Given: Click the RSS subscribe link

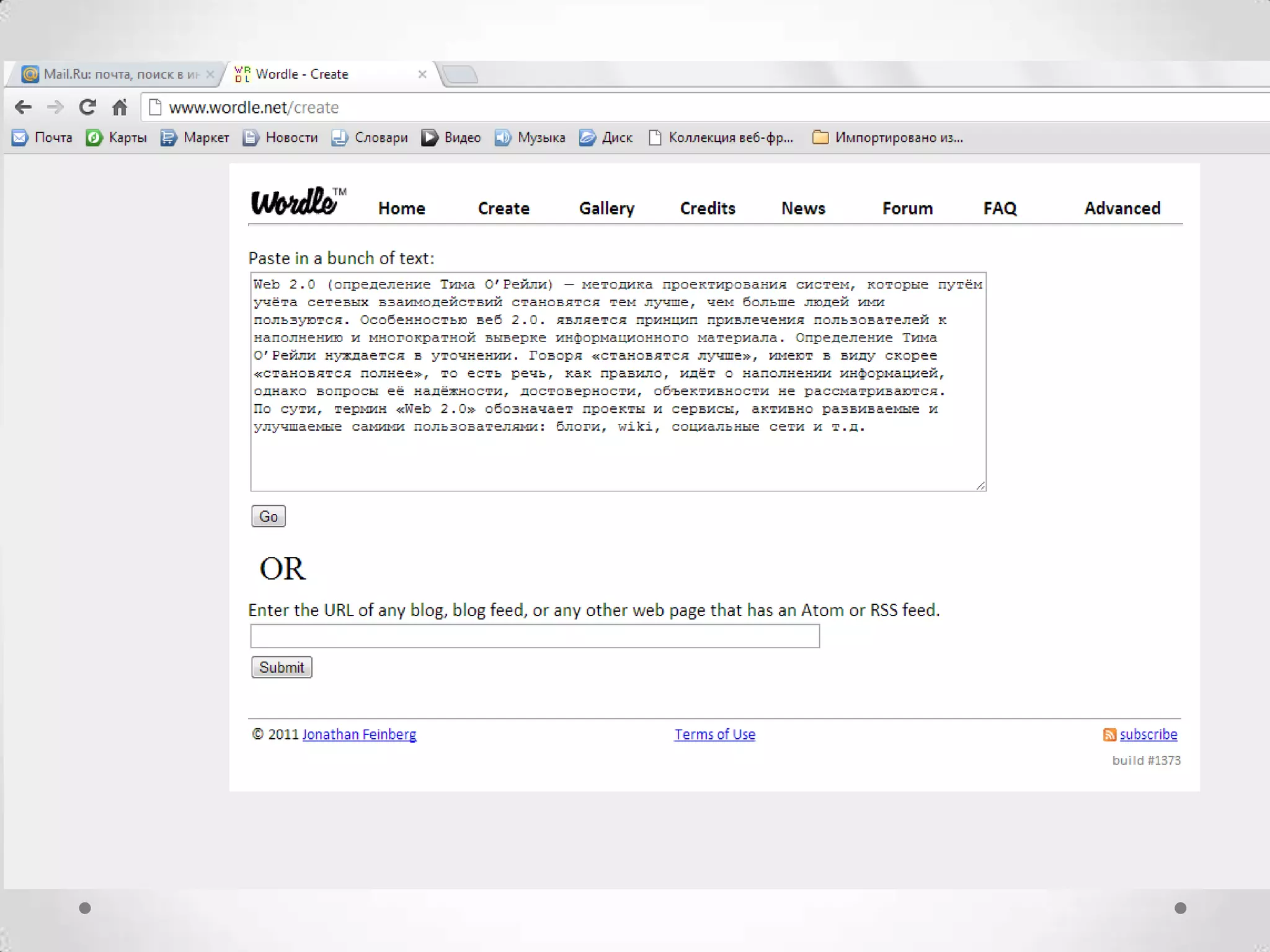Looking at the screenshot, I should click(1147, 734).
